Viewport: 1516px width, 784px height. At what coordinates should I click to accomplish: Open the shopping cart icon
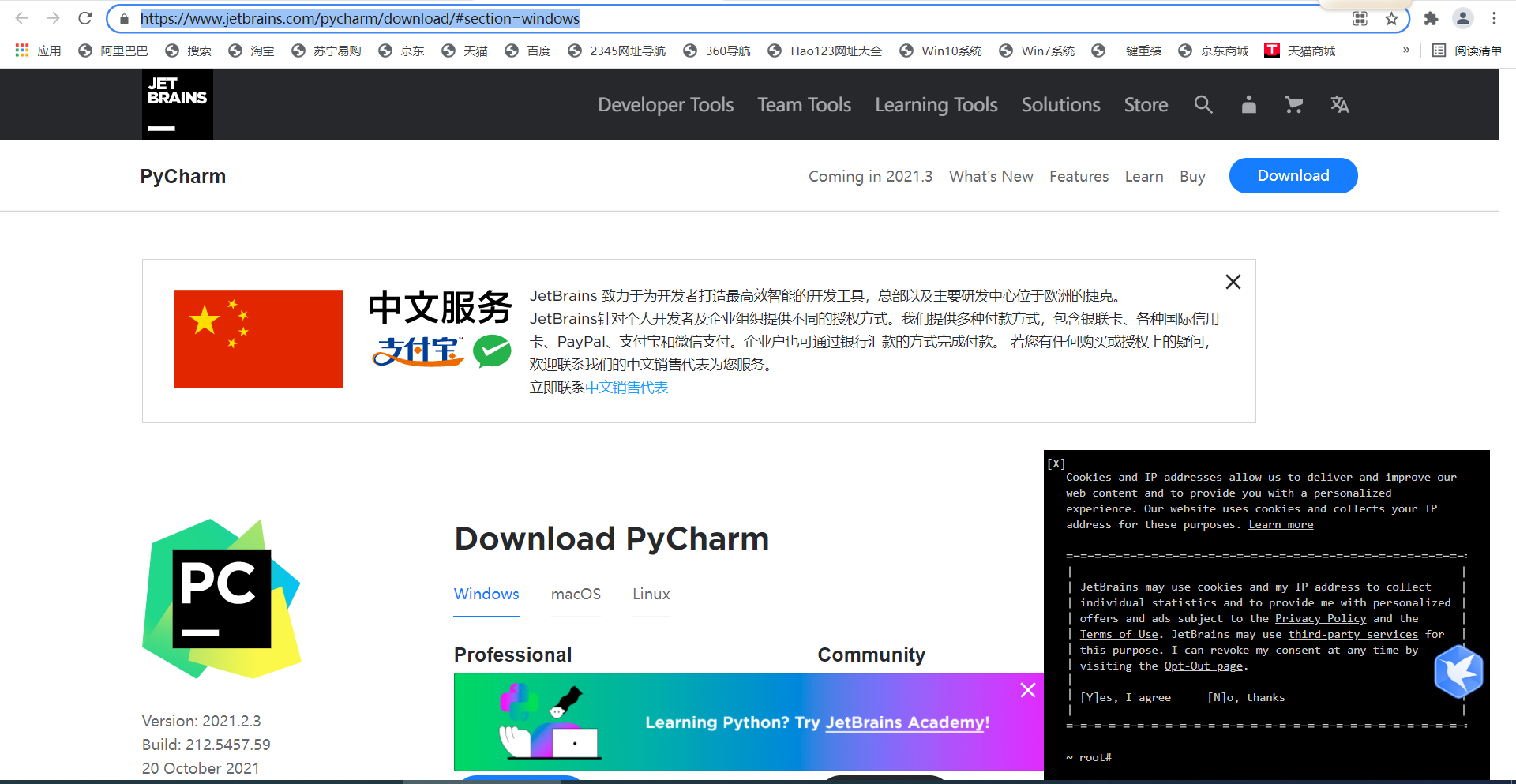(x=1293, y=104)
